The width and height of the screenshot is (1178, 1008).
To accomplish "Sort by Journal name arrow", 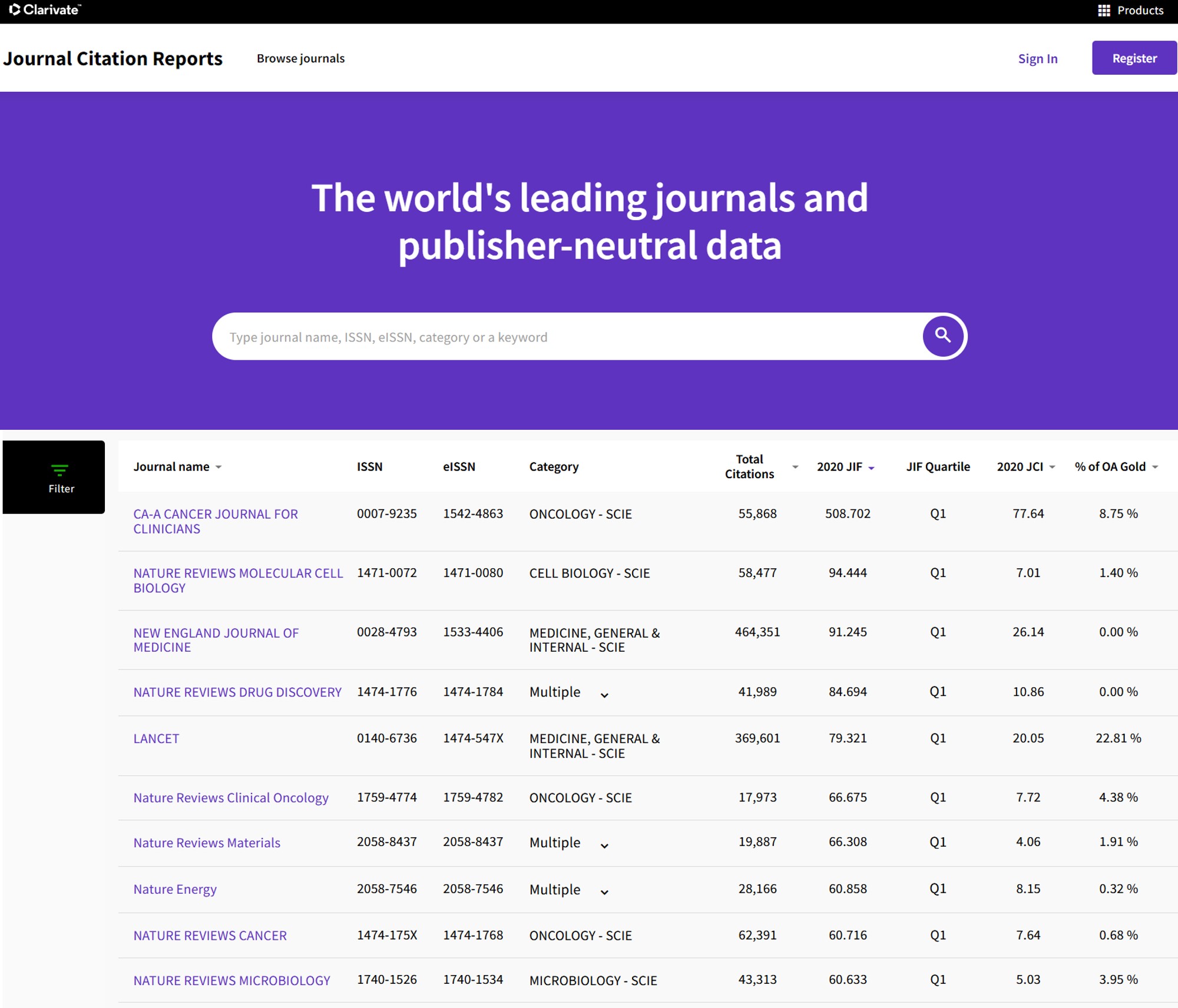I will pyautogui.click(x=219, y=467).
